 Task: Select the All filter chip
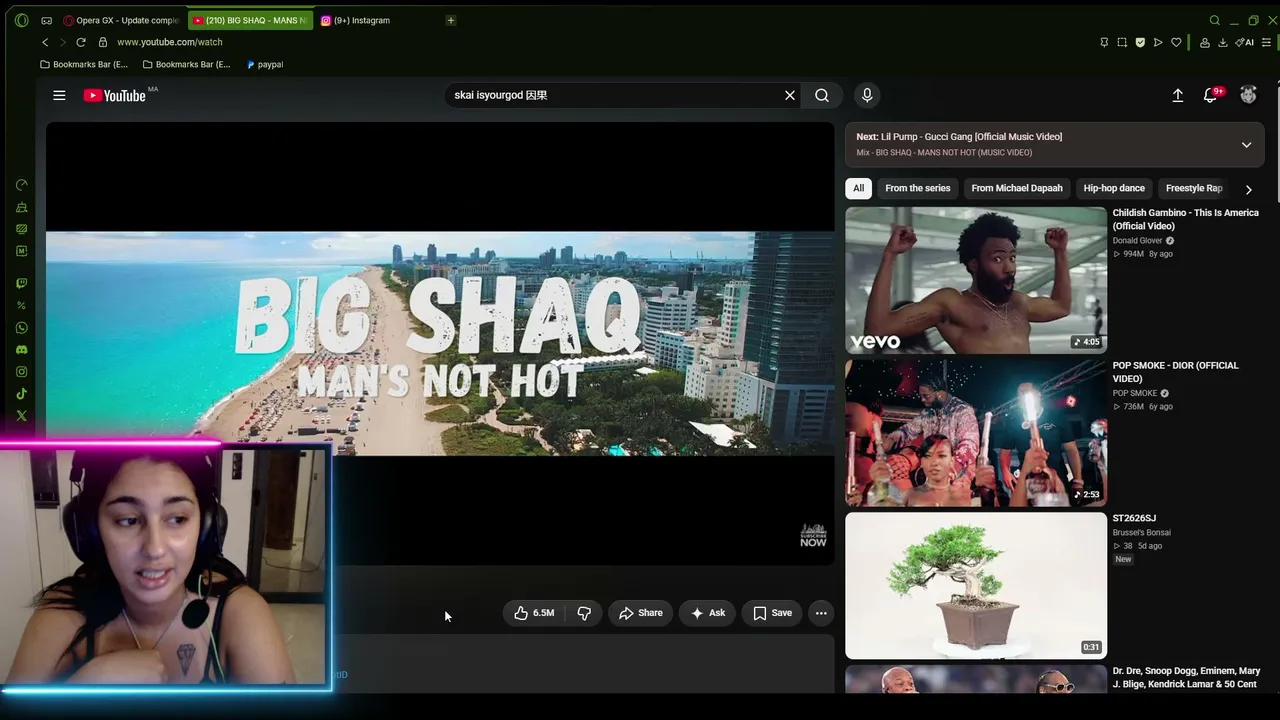pos(858,188)
